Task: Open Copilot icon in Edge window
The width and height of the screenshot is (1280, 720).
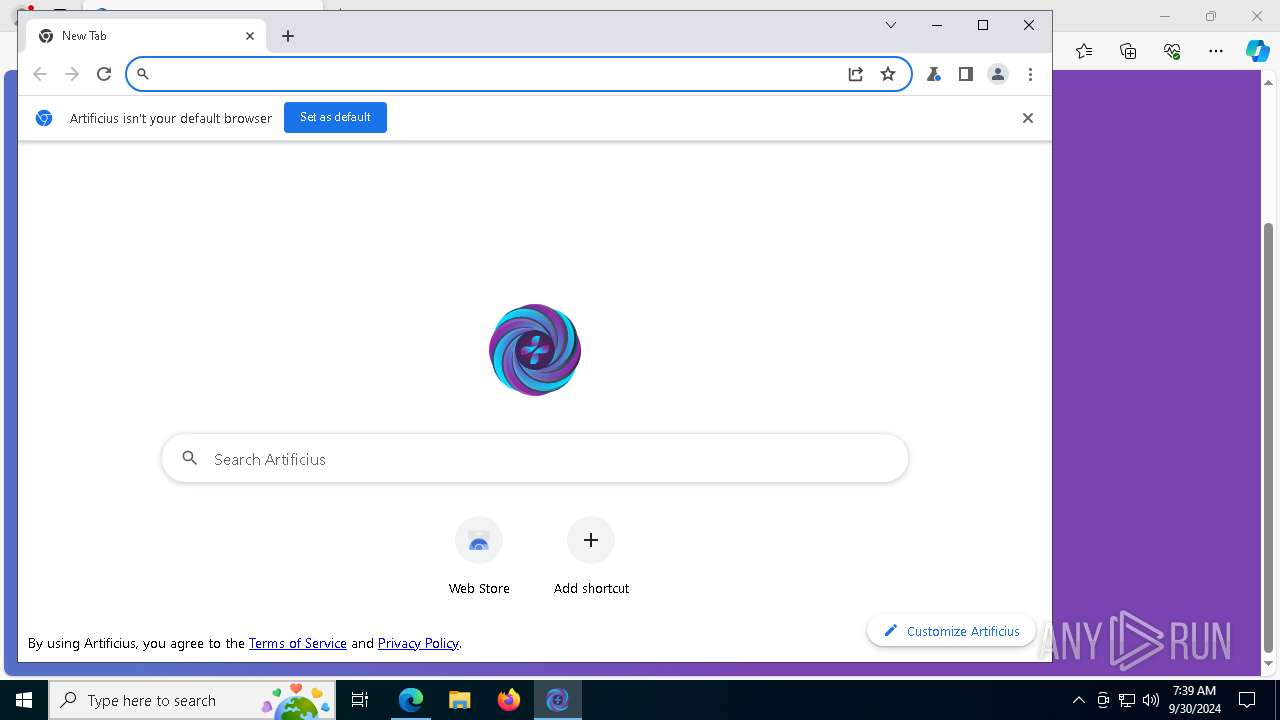Action: [1258, 51]
